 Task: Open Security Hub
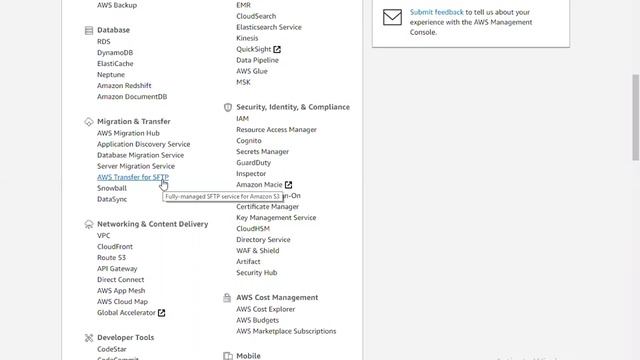(x=257, y=273)
